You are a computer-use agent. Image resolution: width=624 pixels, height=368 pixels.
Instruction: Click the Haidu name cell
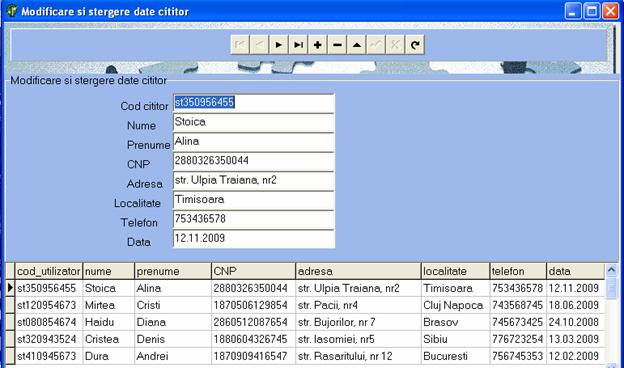click(x=109, y=322)
